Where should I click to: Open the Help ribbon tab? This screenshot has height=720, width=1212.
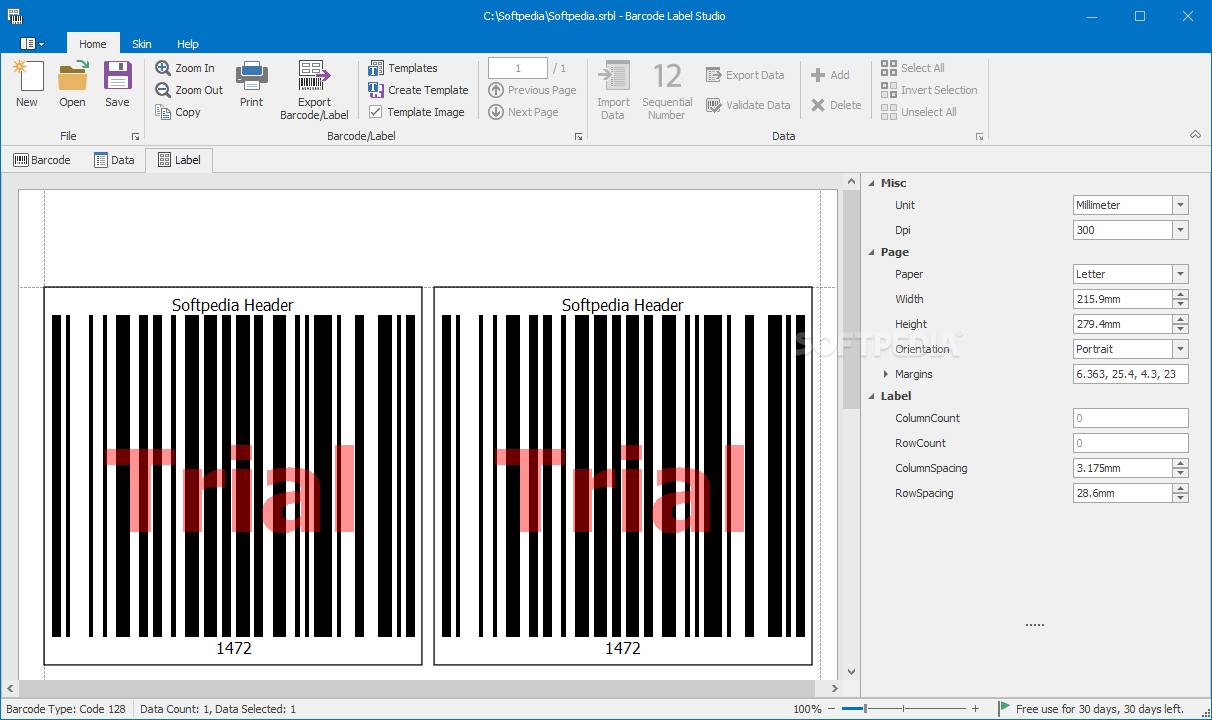point(188,44)
